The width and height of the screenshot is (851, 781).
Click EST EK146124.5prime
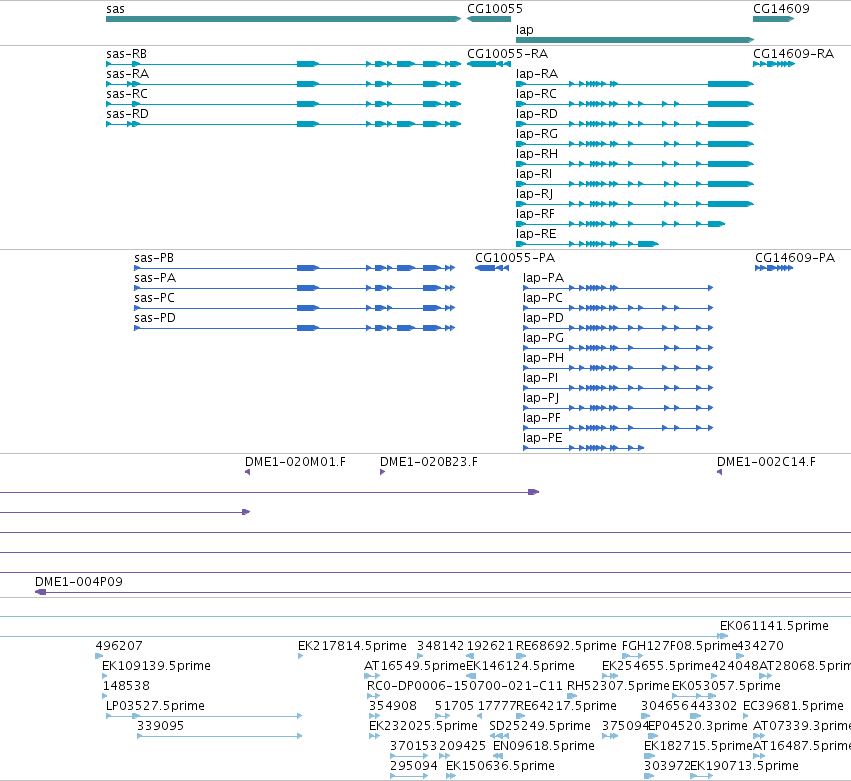pyautogui.click(x=520, y=666)
